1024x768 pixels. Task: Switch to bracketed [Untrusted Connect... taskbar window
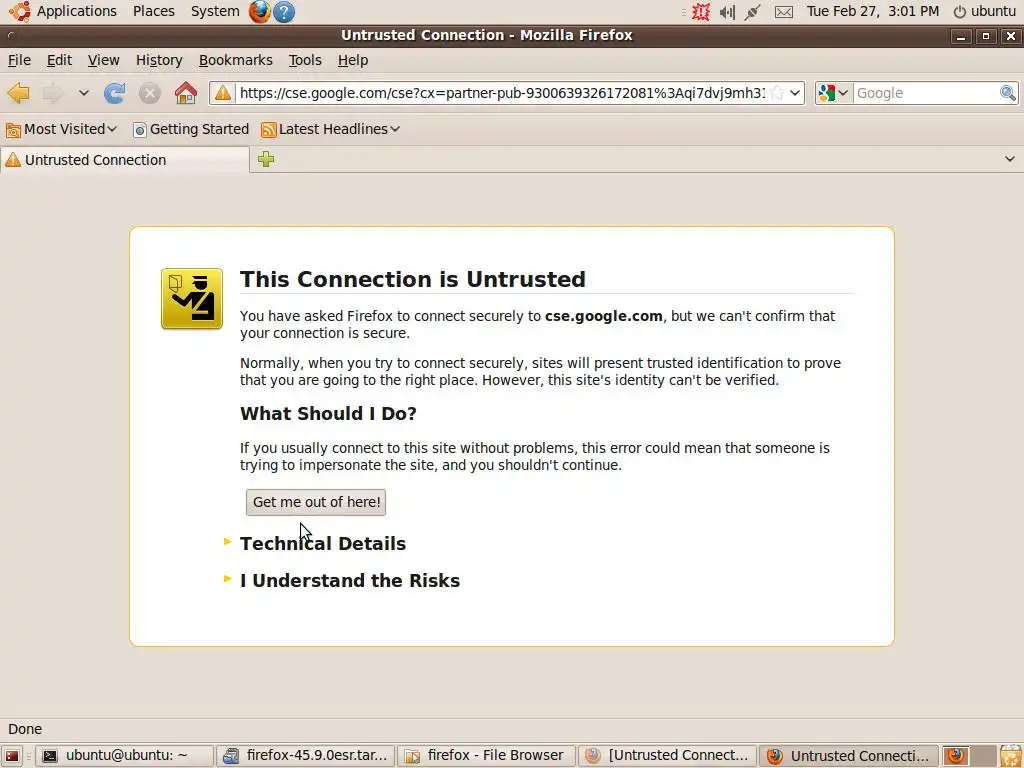click(667, 756)
